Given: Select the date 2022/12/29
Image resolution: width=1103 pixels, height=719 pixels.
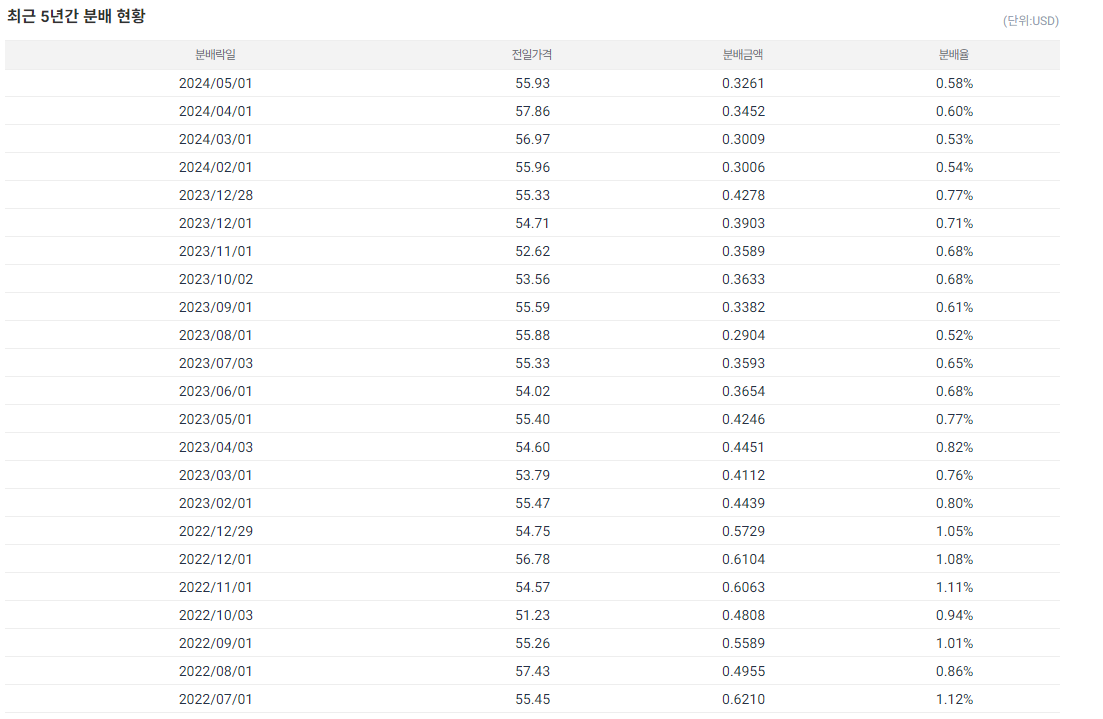Looking at the screenshot, I should pos(216,531).
